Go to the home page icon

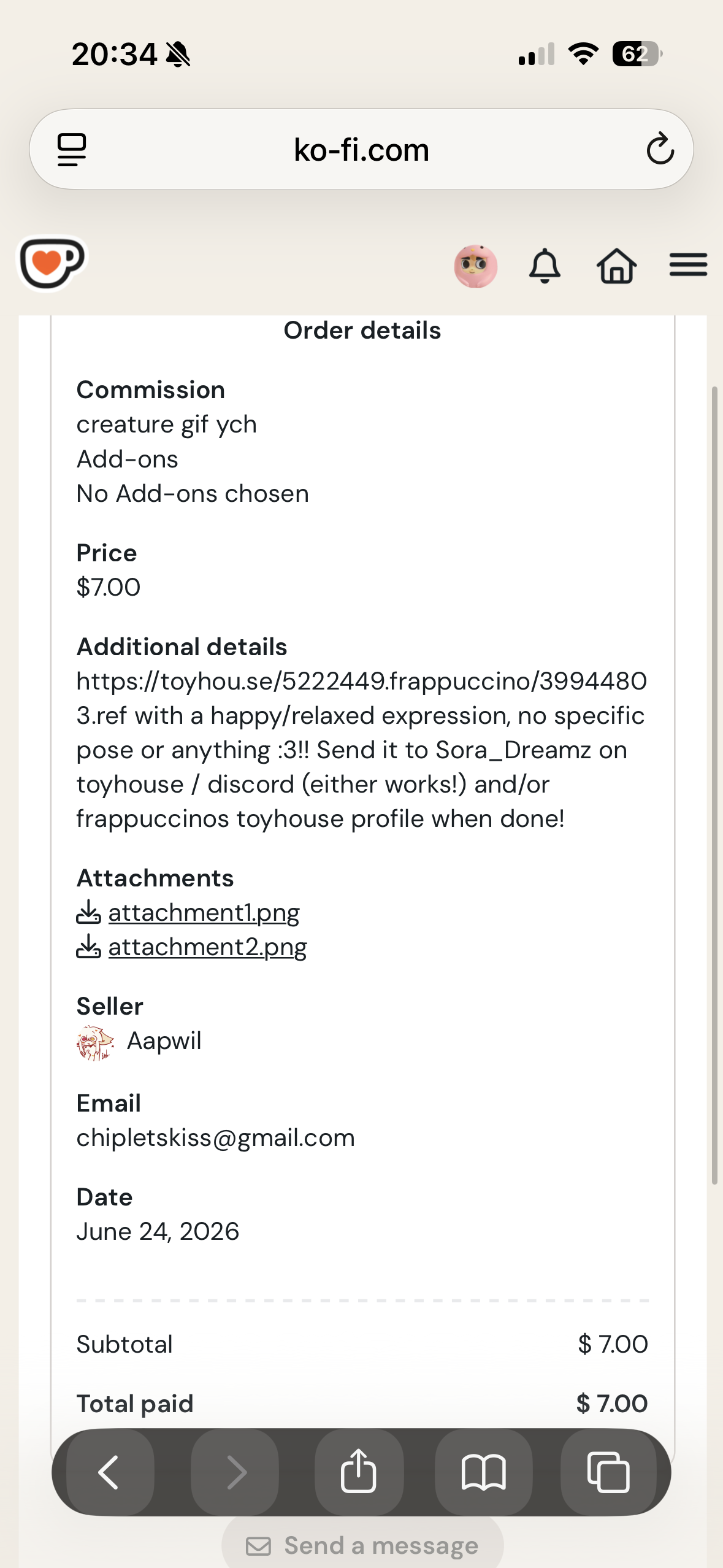tap(617, 266)
